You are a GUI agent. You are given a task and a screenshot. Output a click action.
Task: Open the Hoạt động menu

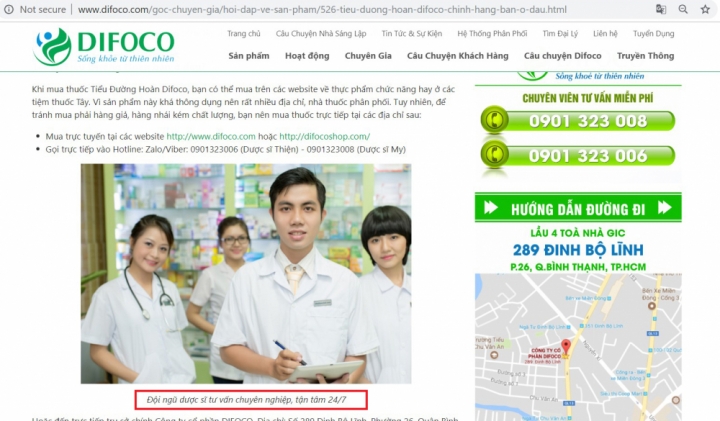pos(307,56)
